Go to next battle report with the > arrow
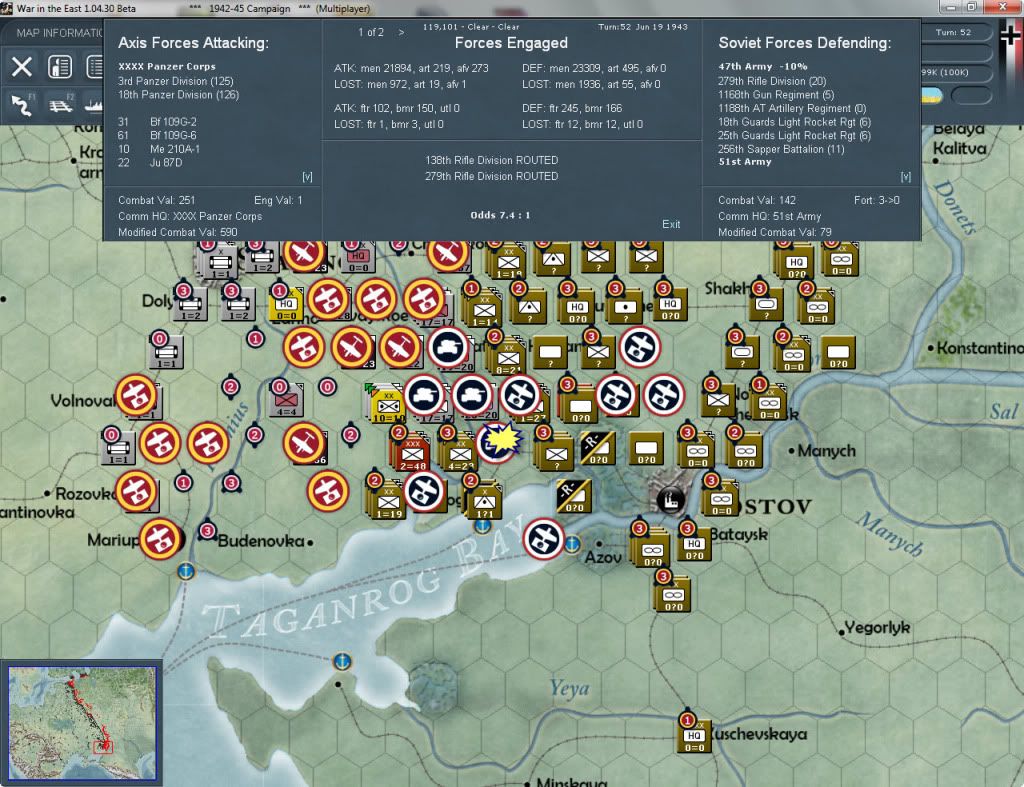1024x787 pixels. point(401,32)
